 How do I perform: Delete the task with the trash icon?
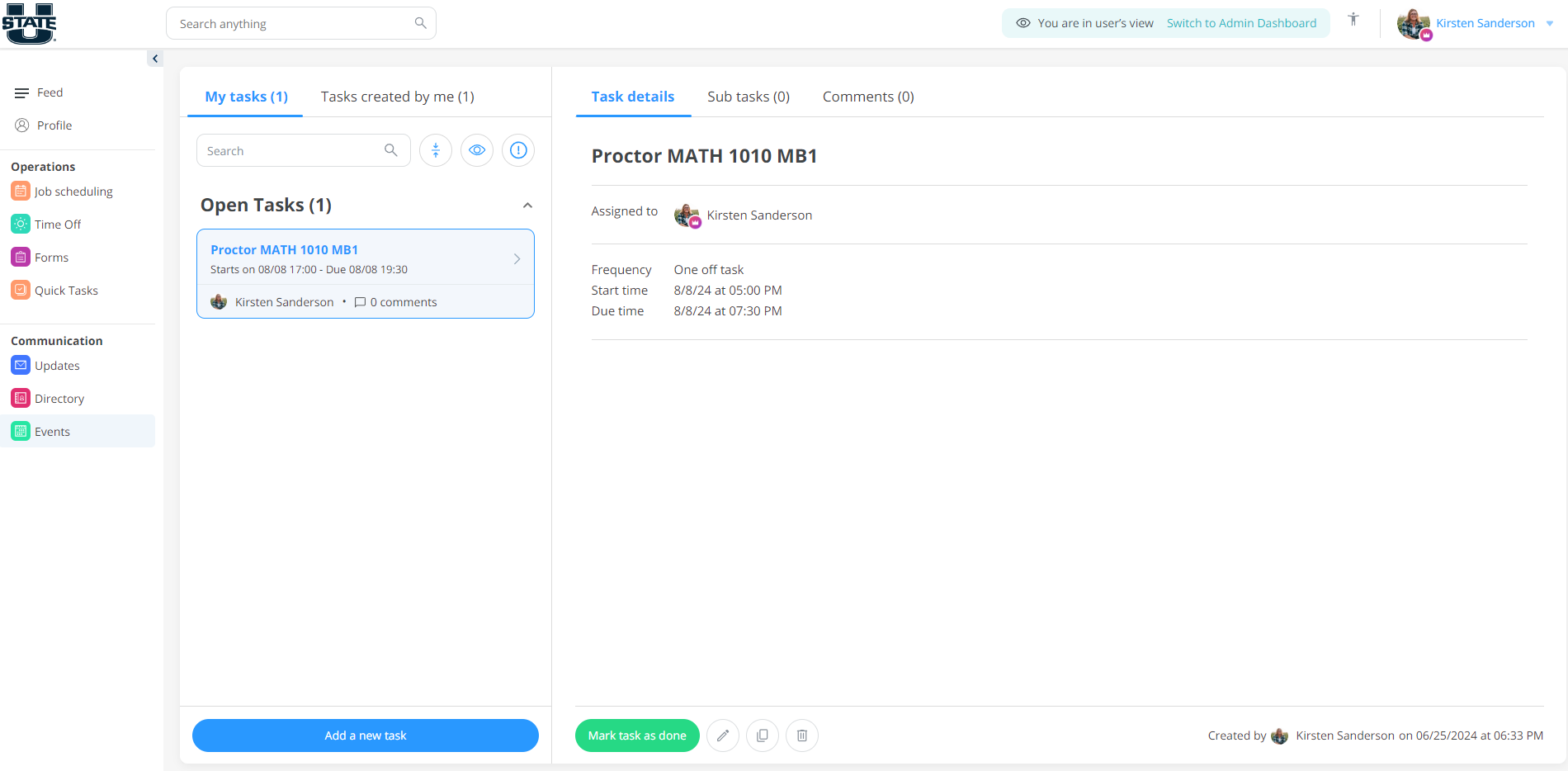802,736
